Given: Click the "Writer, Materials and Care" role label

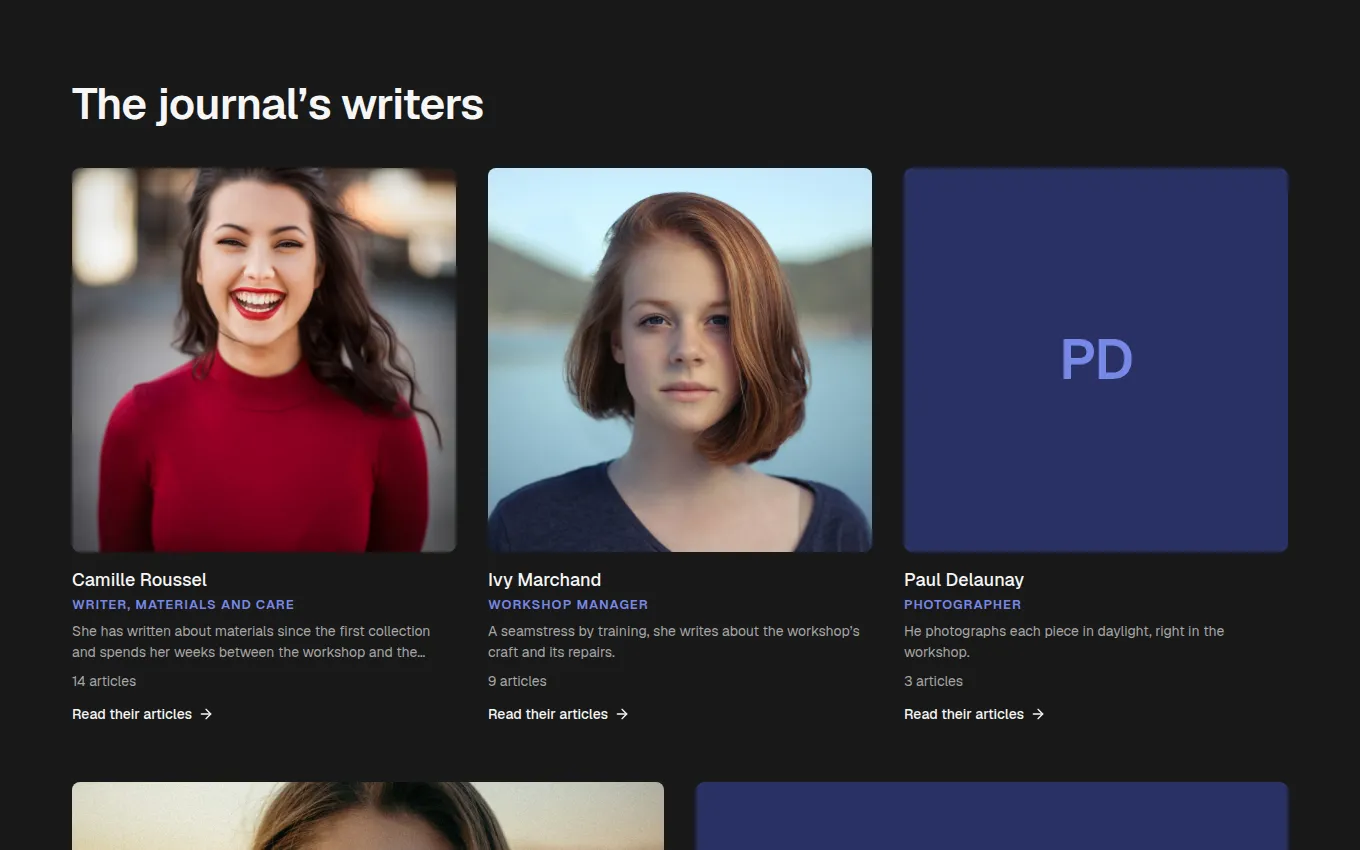Looking at the screenshot, I should click(183, 605).
